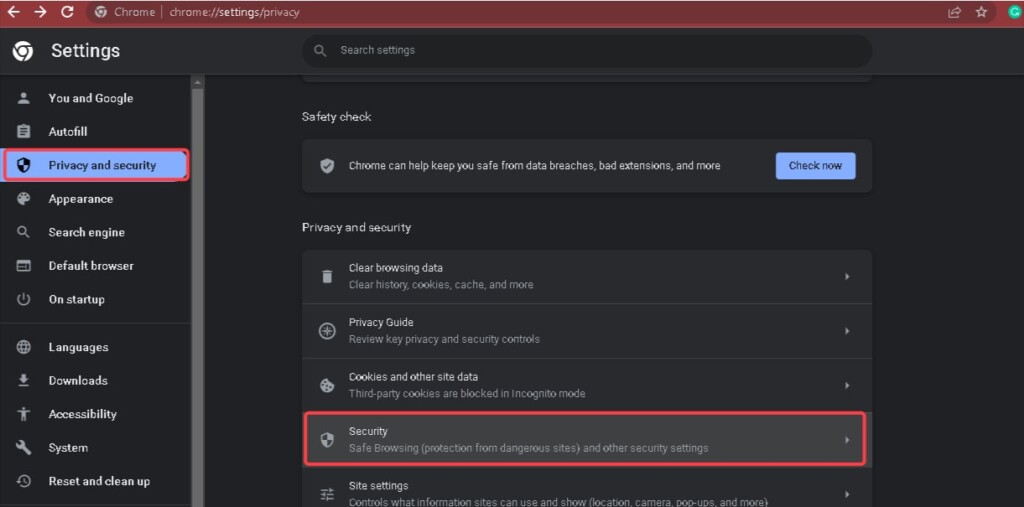Screen dimensions: 1024x507
Task: Open the Appearance settings section
Action: [x=95, y=199]
